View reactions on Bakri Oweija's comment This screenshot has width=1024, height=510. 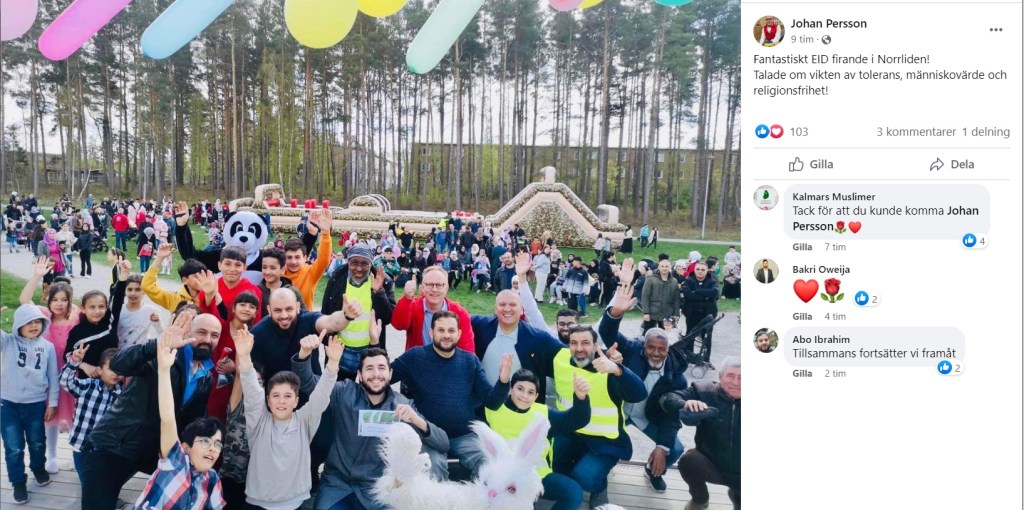click(867, 298)
